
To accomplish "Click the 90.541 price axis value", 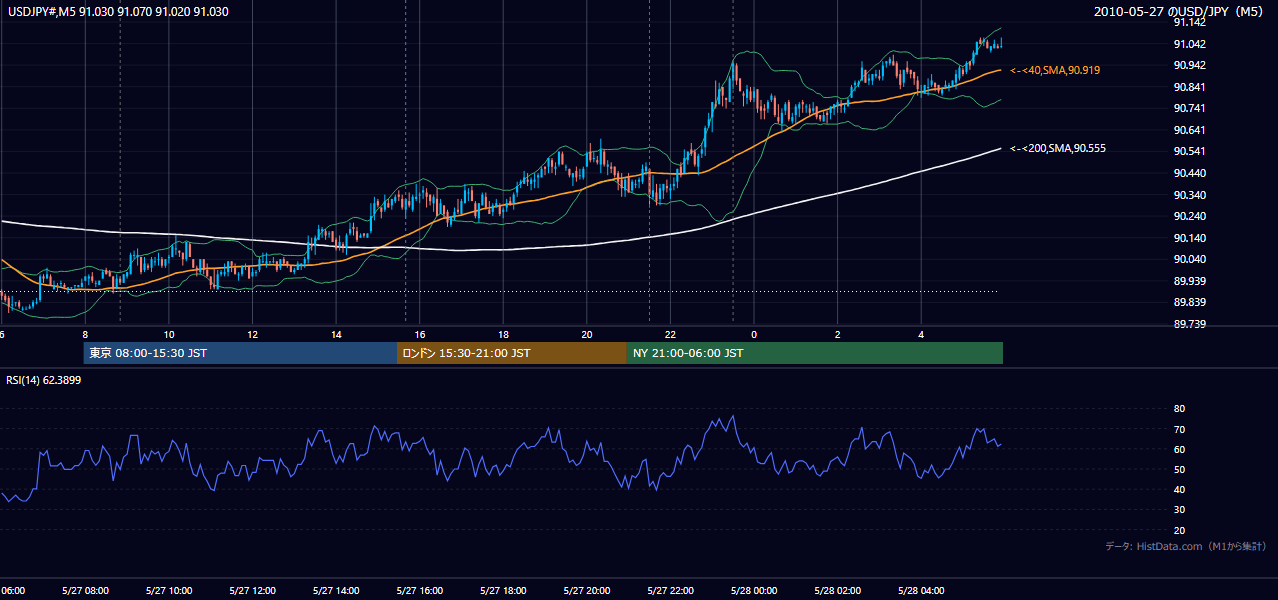I will coord(1189,151).
